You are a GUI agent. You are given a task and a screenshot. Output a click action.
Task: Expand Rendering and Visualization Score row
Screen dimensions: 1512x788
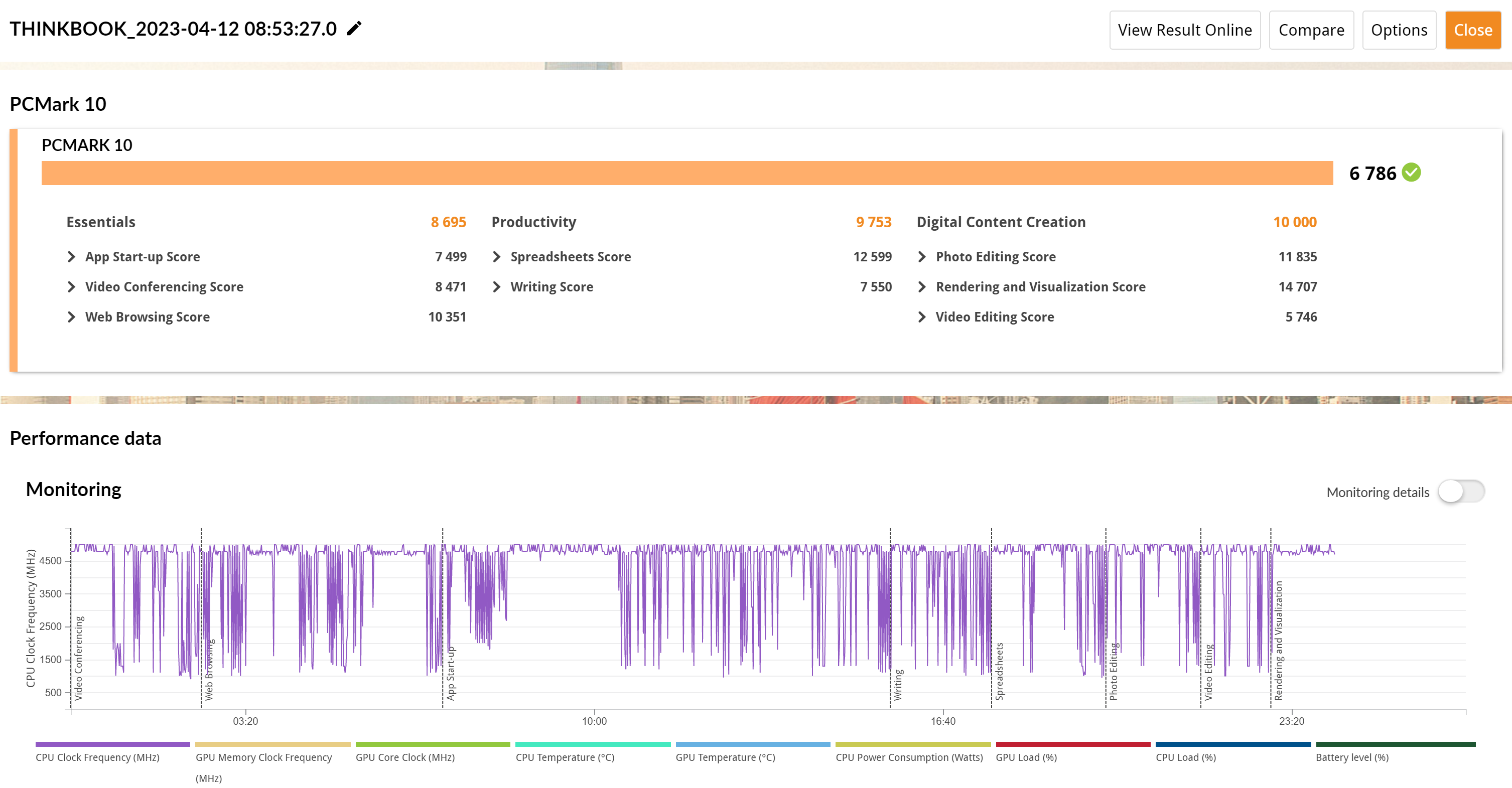(x=921, y=287)
